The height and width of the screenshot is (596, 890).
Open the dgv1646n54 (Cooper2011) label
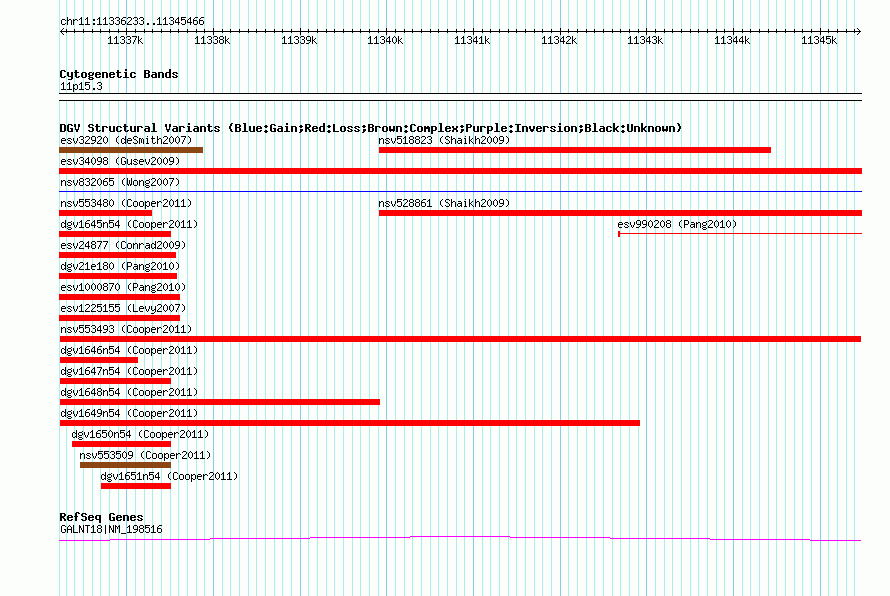pyautogui.click(x=129, y=350)
